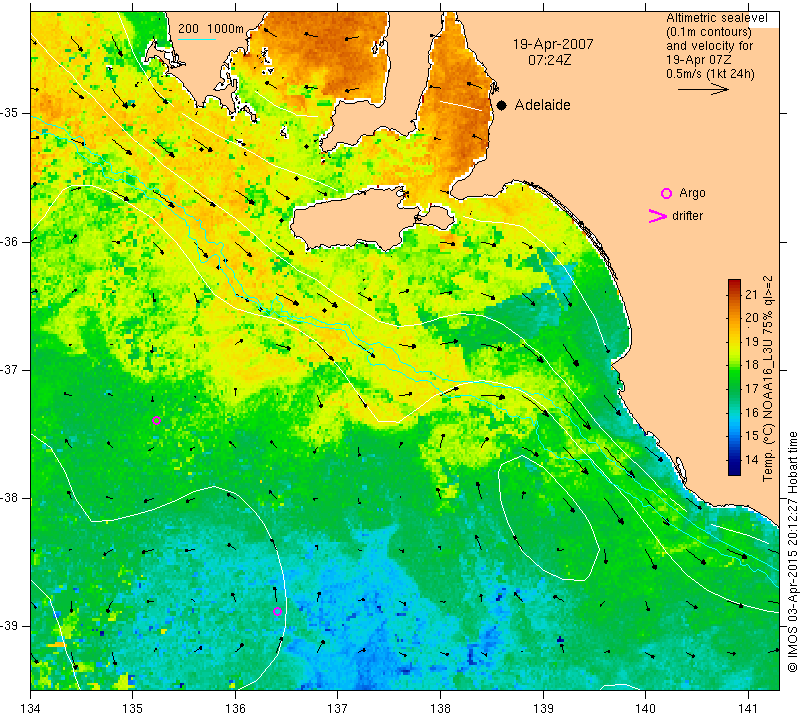This screenshot has height=720, width=800.
Task: Click the black Adelaide city marker dot
Action: coord(502,105)
